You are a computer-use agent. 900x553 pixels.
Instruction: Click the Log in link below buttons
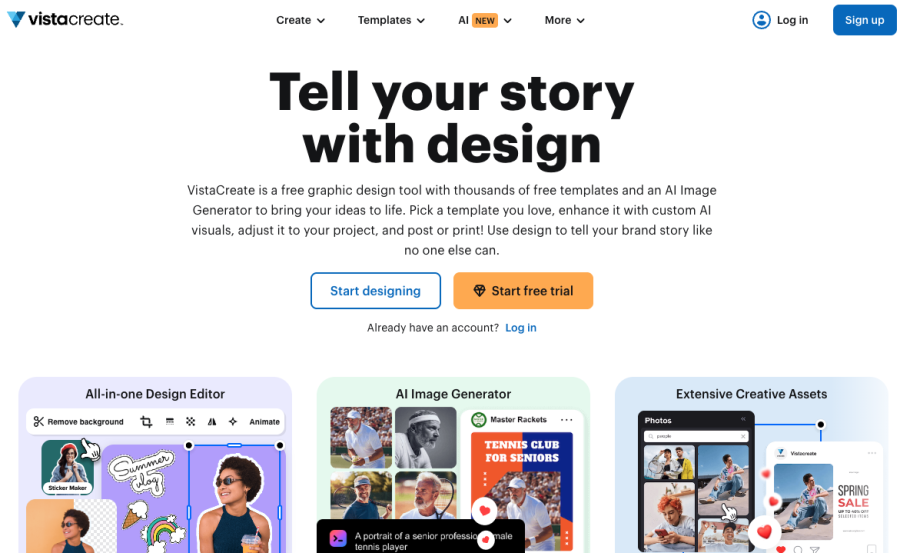pyautogui.click(x=521, y=327)
